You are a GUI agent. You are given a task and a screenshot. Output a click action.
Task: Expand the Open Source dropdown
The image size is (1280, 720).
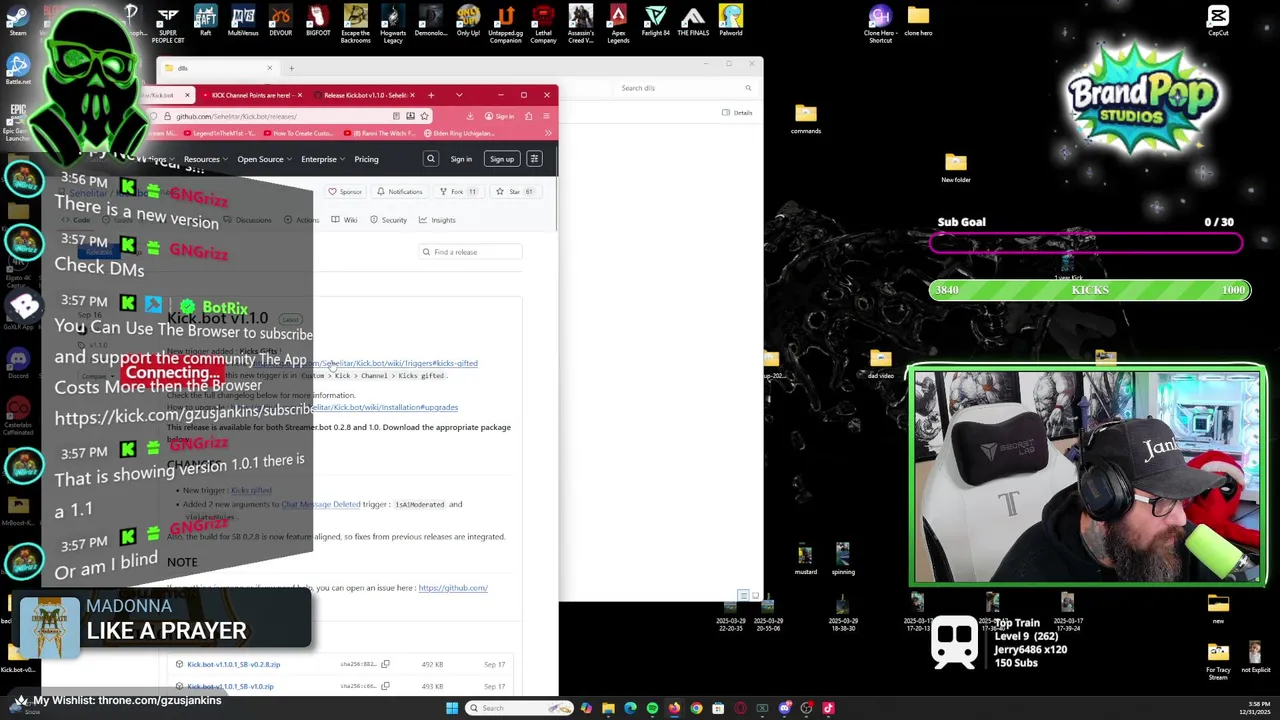(264, 159)
